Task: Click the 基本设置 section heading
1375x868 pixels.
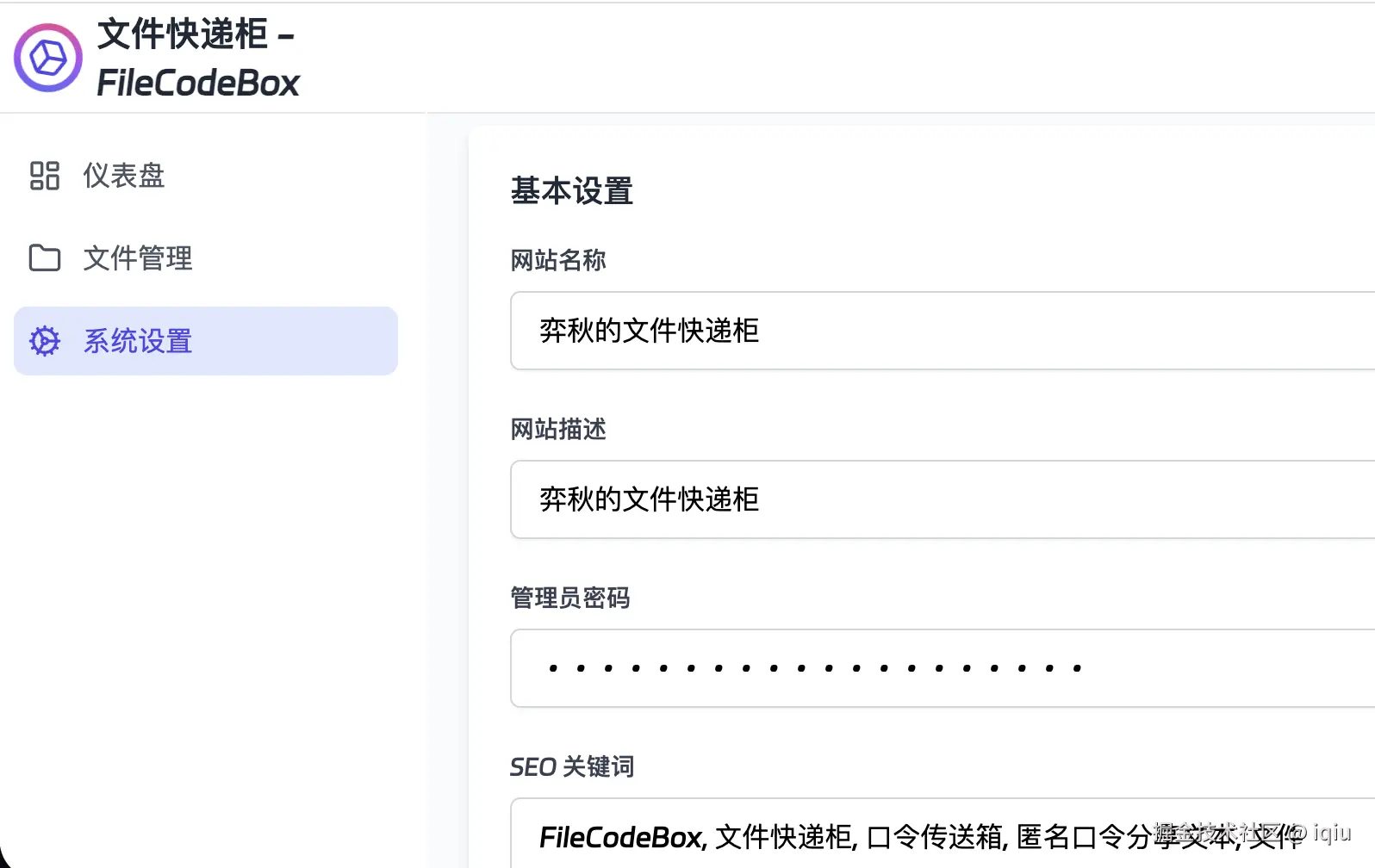Action: (x=572, y=191)
